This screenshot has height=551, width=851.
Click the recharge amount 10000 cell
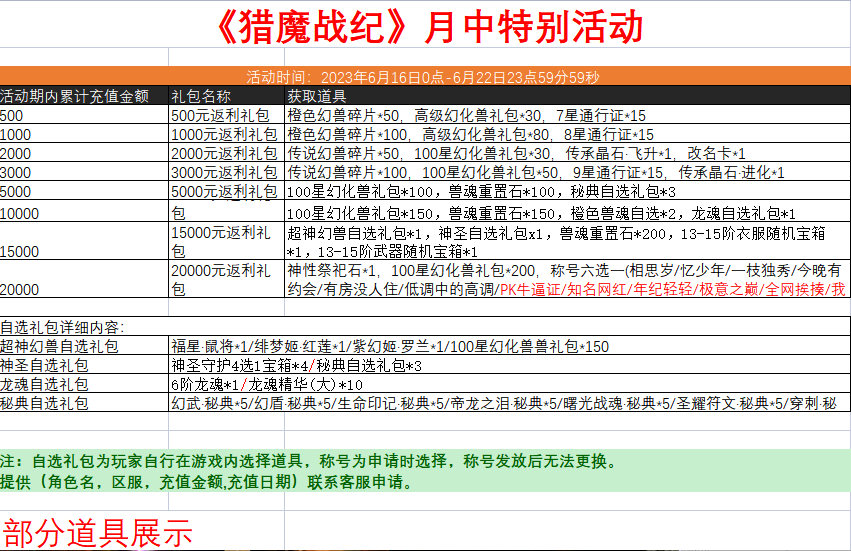pos(84,214)
